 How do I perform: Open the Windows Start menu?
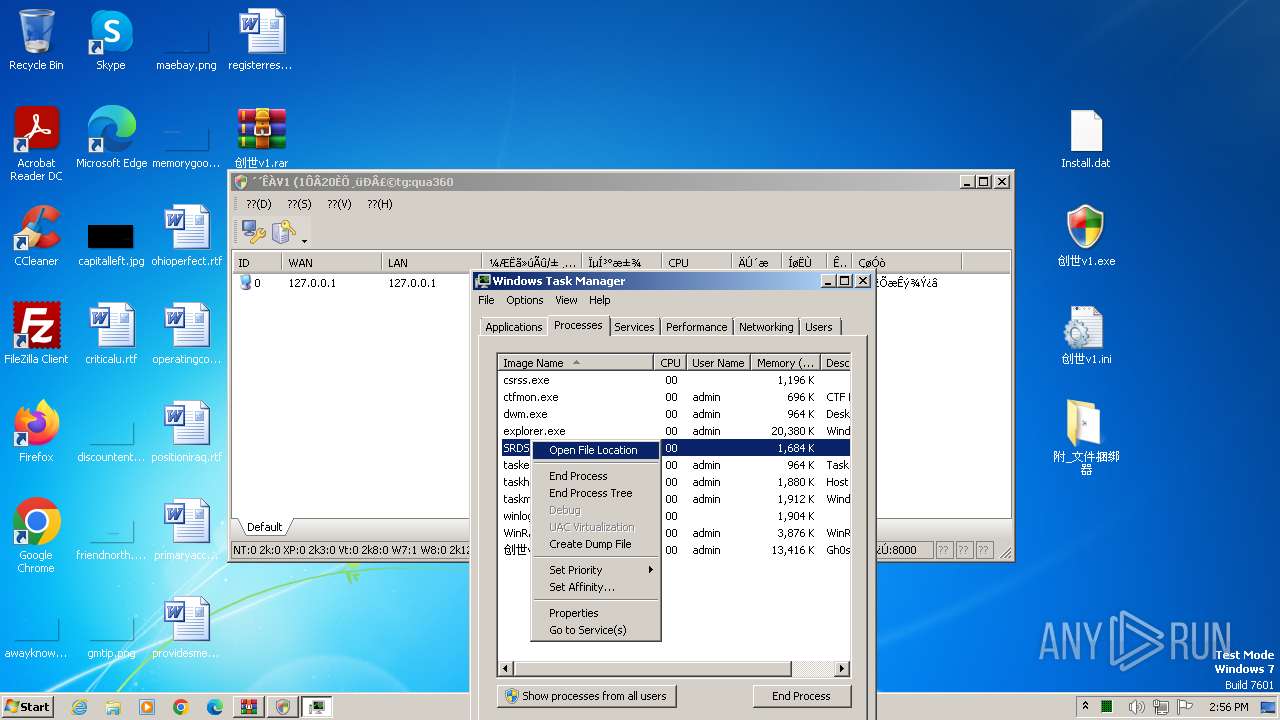pos(28,707)
